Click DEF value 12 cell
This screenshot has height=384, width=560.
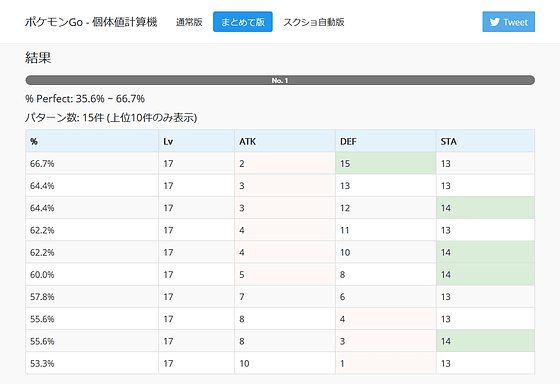386,208
